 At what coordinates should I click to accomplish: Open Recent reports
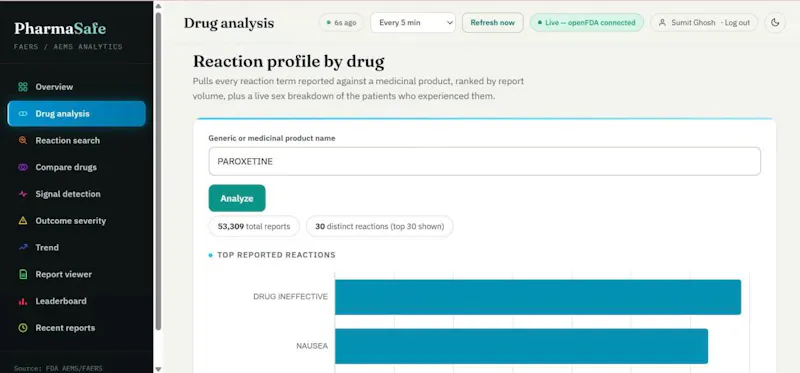coord(77,328)
